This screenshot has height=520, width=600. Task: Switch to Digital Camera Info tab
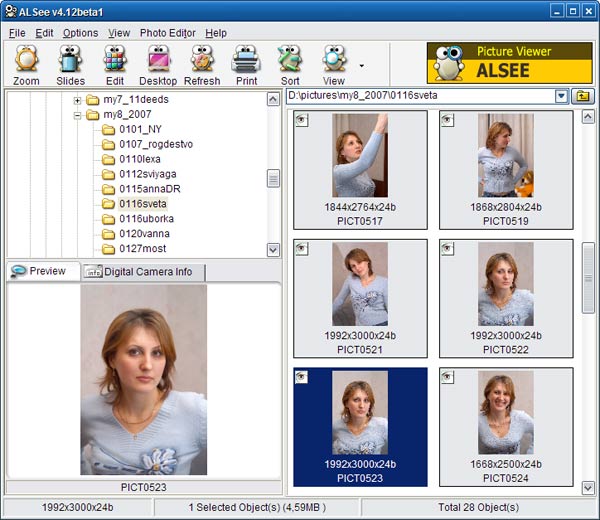[143, 272]
